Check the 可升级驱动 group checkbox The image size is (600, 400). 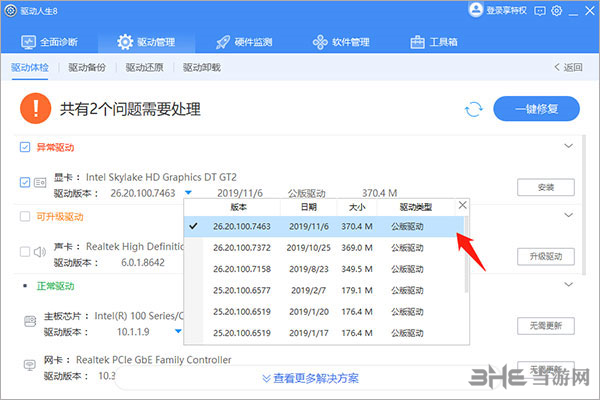pos(25,217)
